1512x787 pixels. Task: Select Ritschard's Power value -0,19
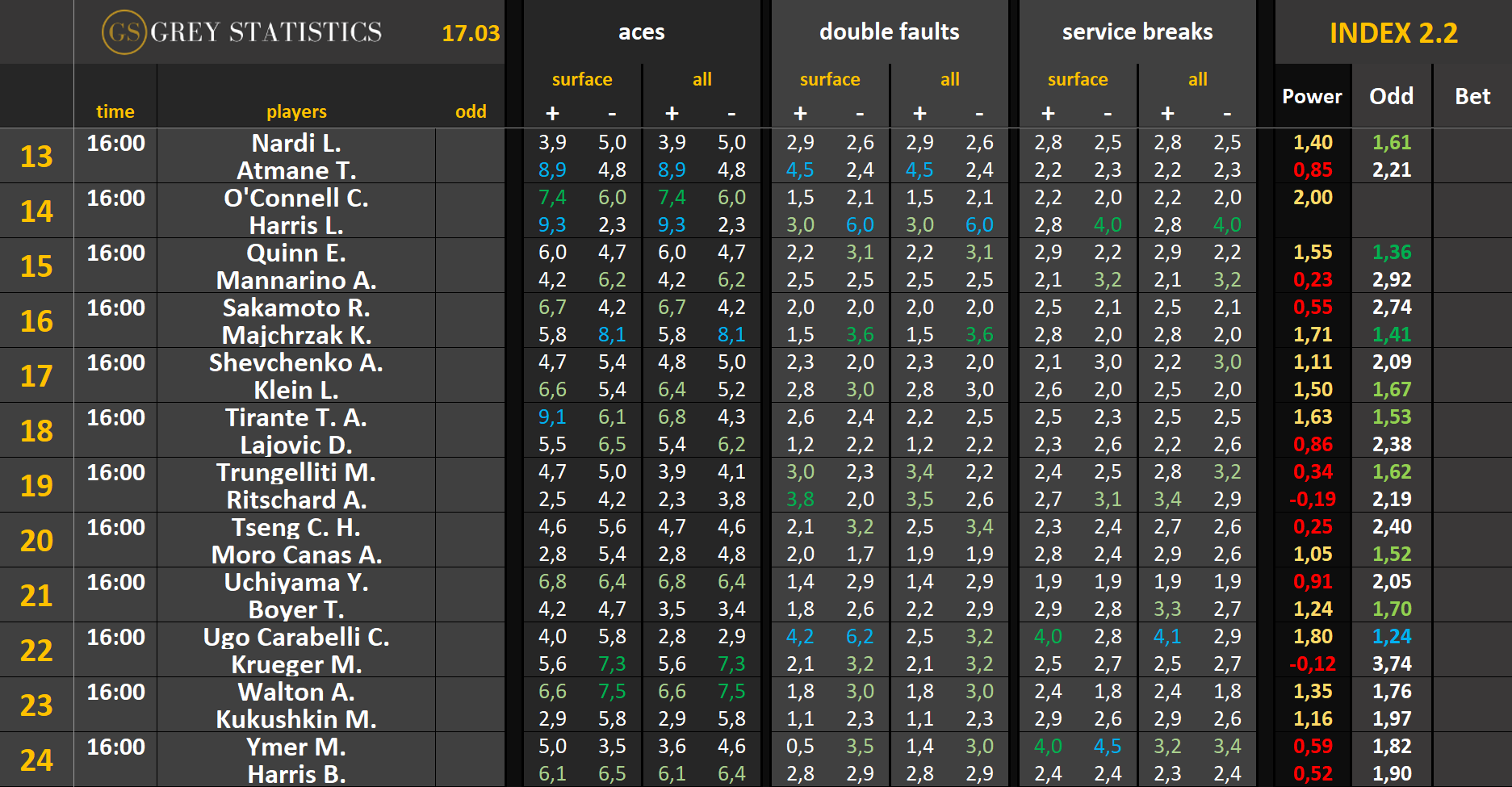1313,500
